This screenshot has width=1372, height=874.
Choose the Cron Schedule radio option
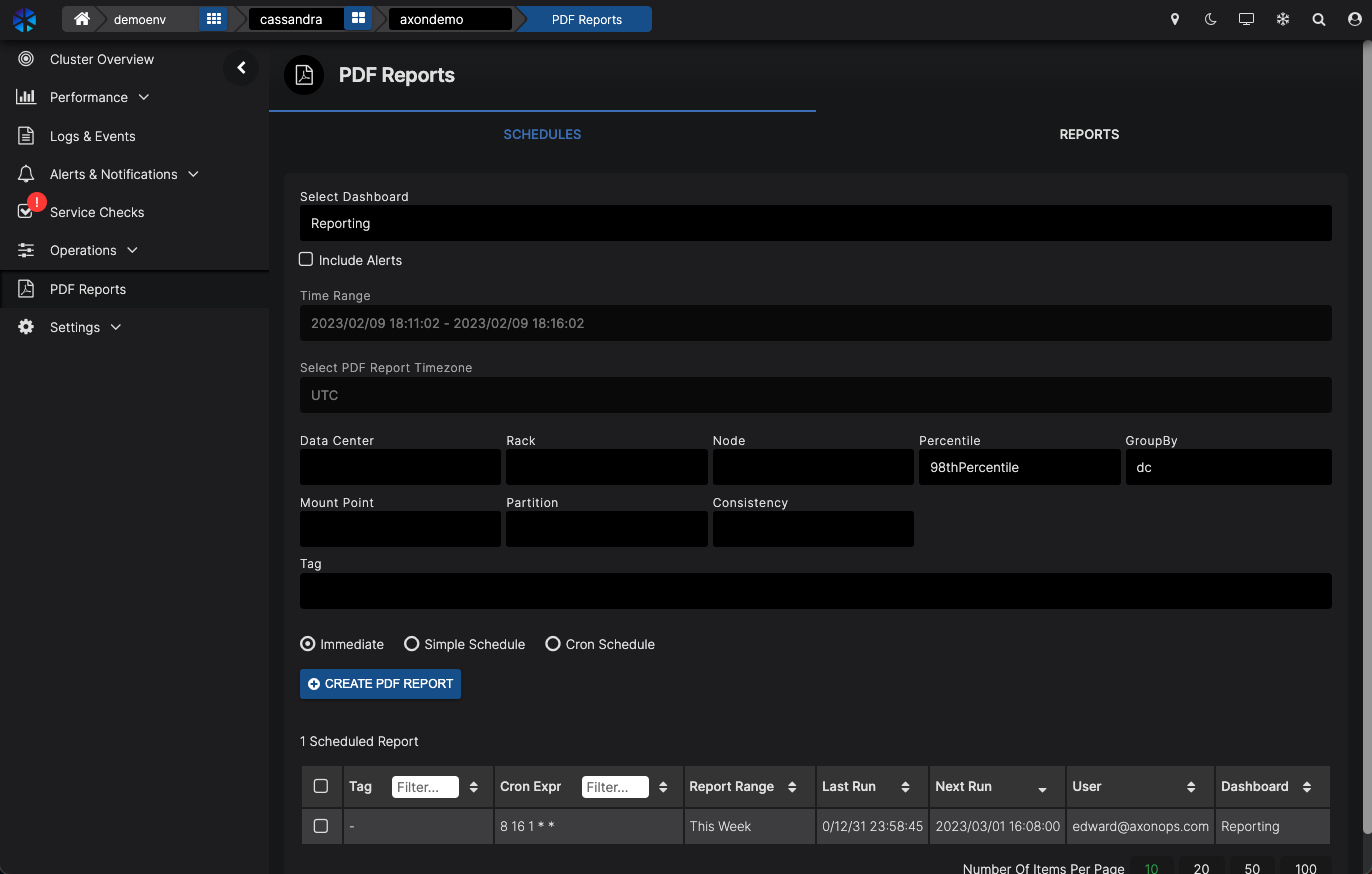click(x=552, y=644)
